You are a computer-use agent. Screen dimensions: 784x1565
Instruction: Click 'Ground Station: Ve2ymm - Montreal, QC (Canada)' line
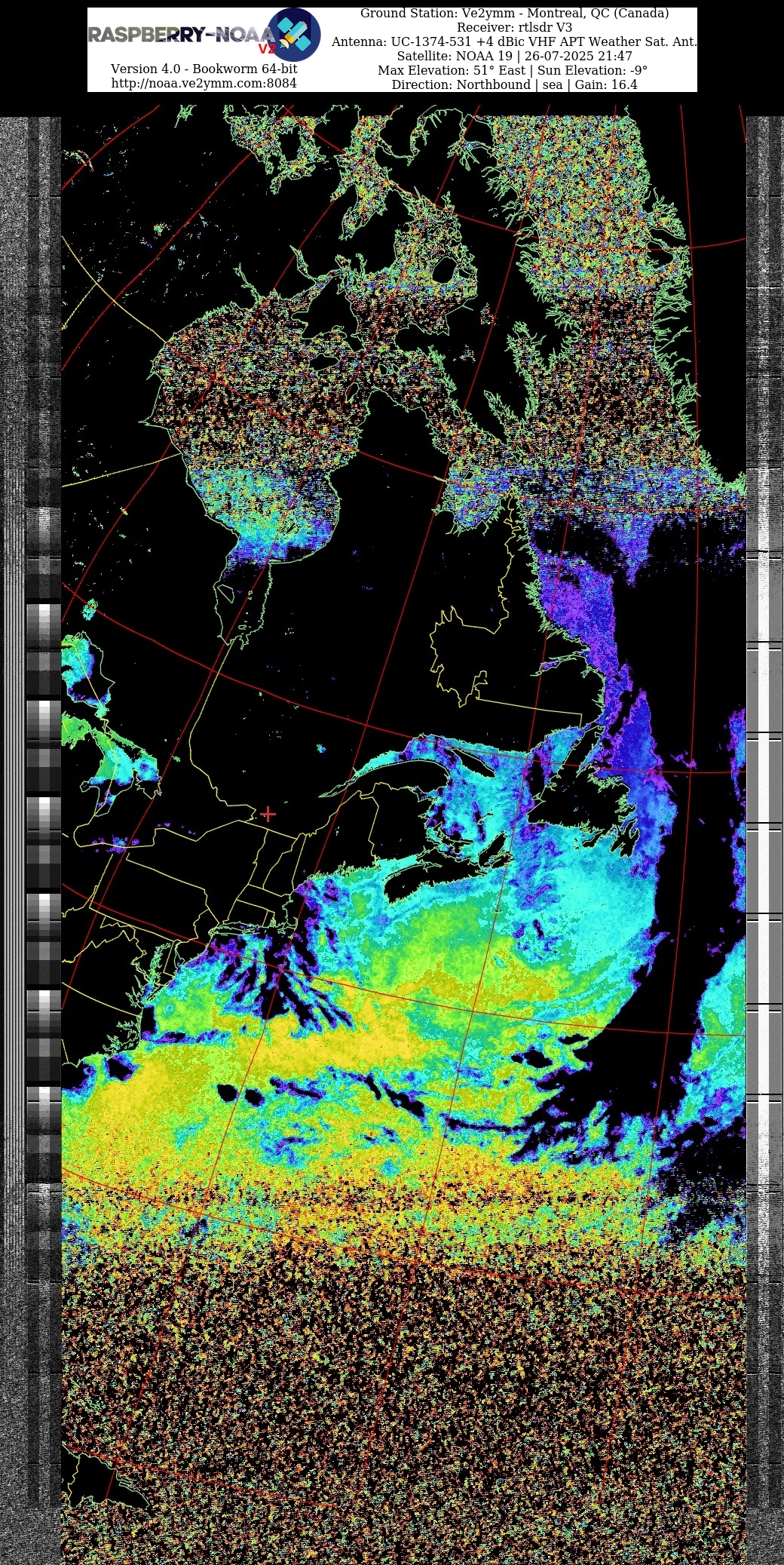point(514,14)
